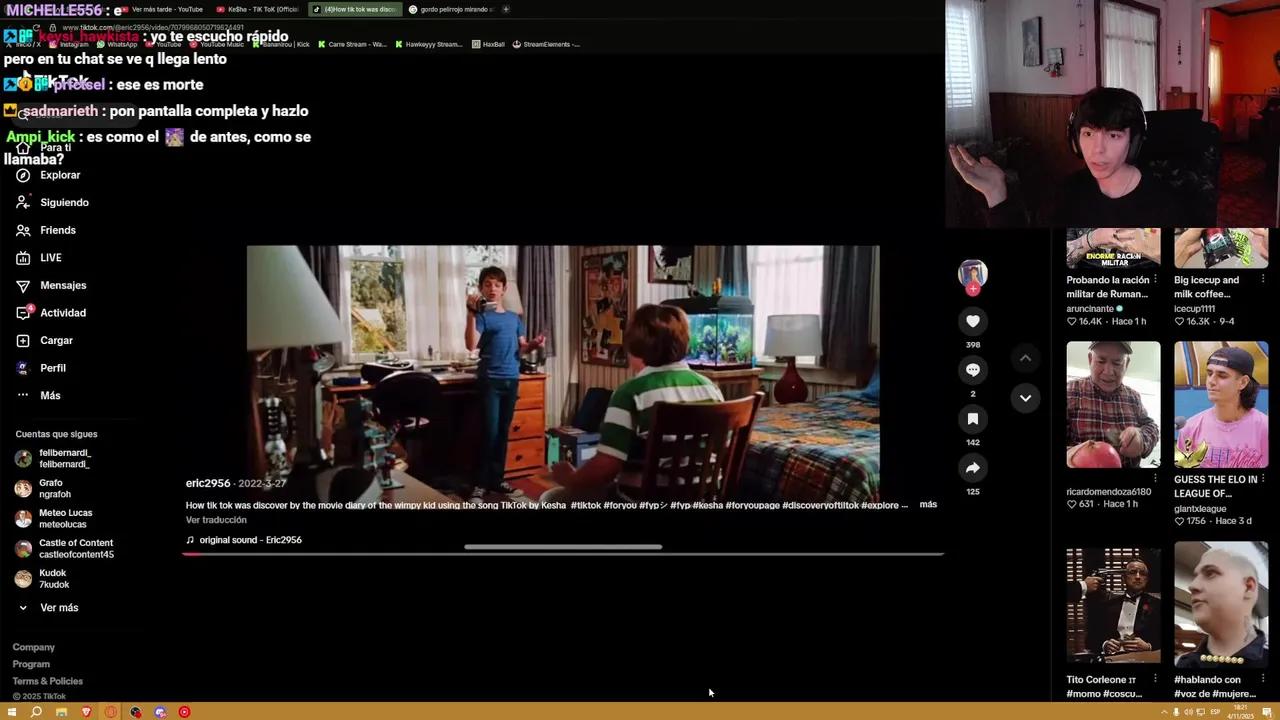Image resolution: width=1280 pixels, height=720 pixels.
Task: Open a new browser tab
Action: coord(506,9)
